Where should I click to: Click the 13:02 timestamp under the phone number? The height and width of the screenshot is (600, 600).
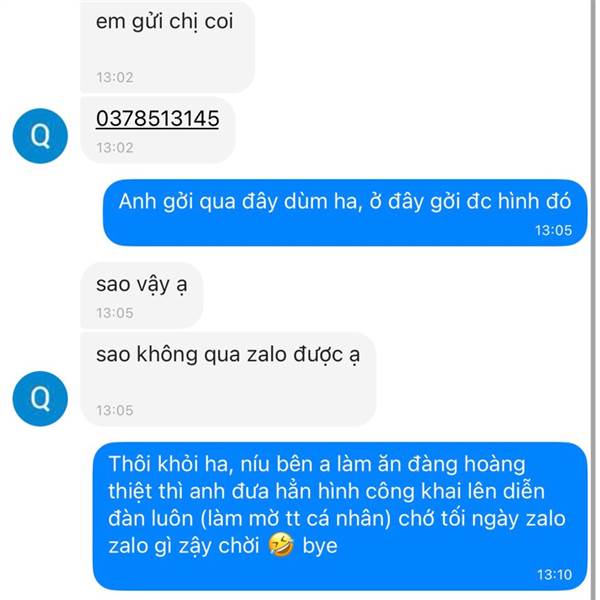click(114, 147)
